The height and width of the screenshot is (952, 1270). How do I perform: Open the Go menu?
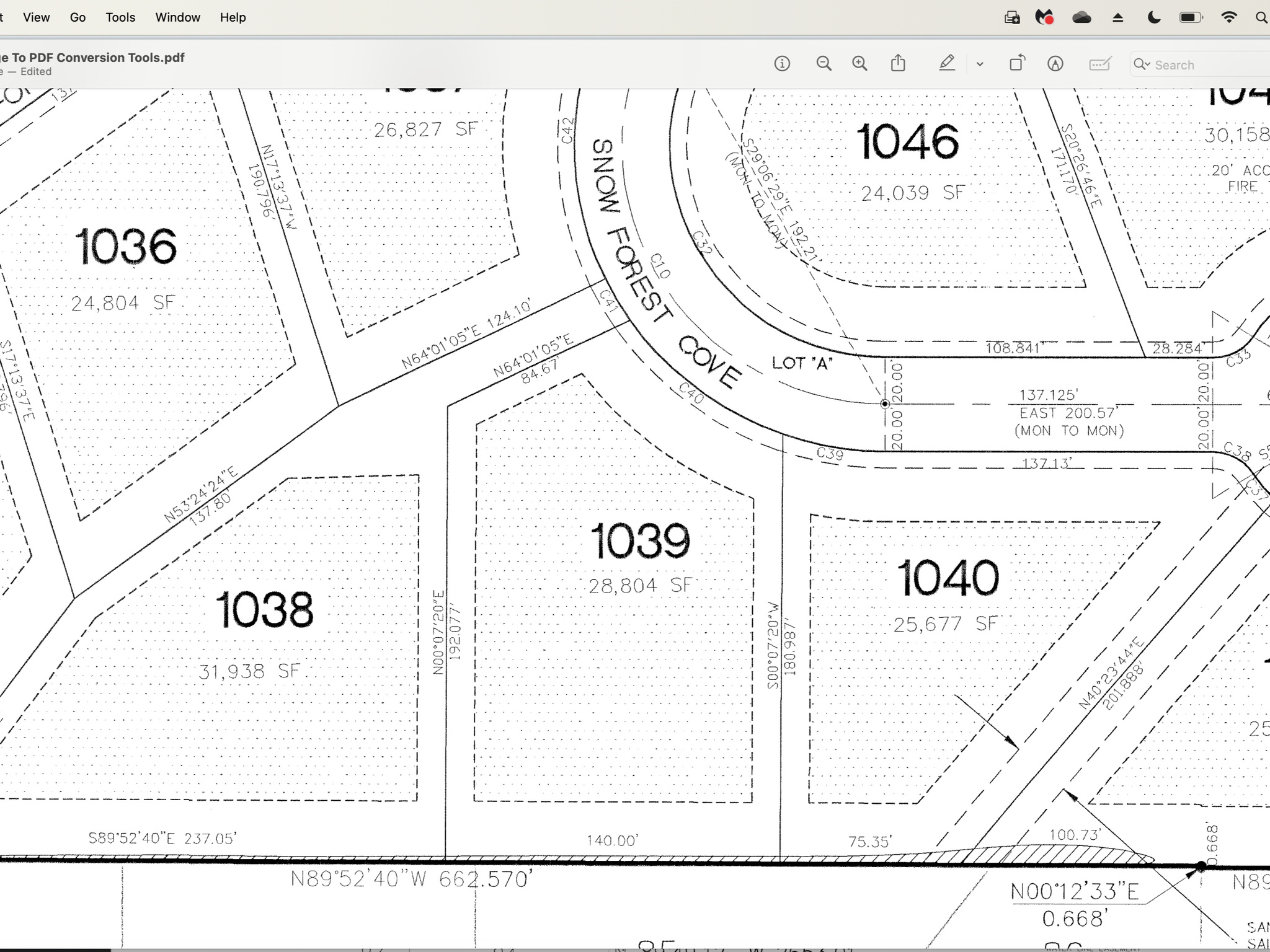(x=78, y=17)
